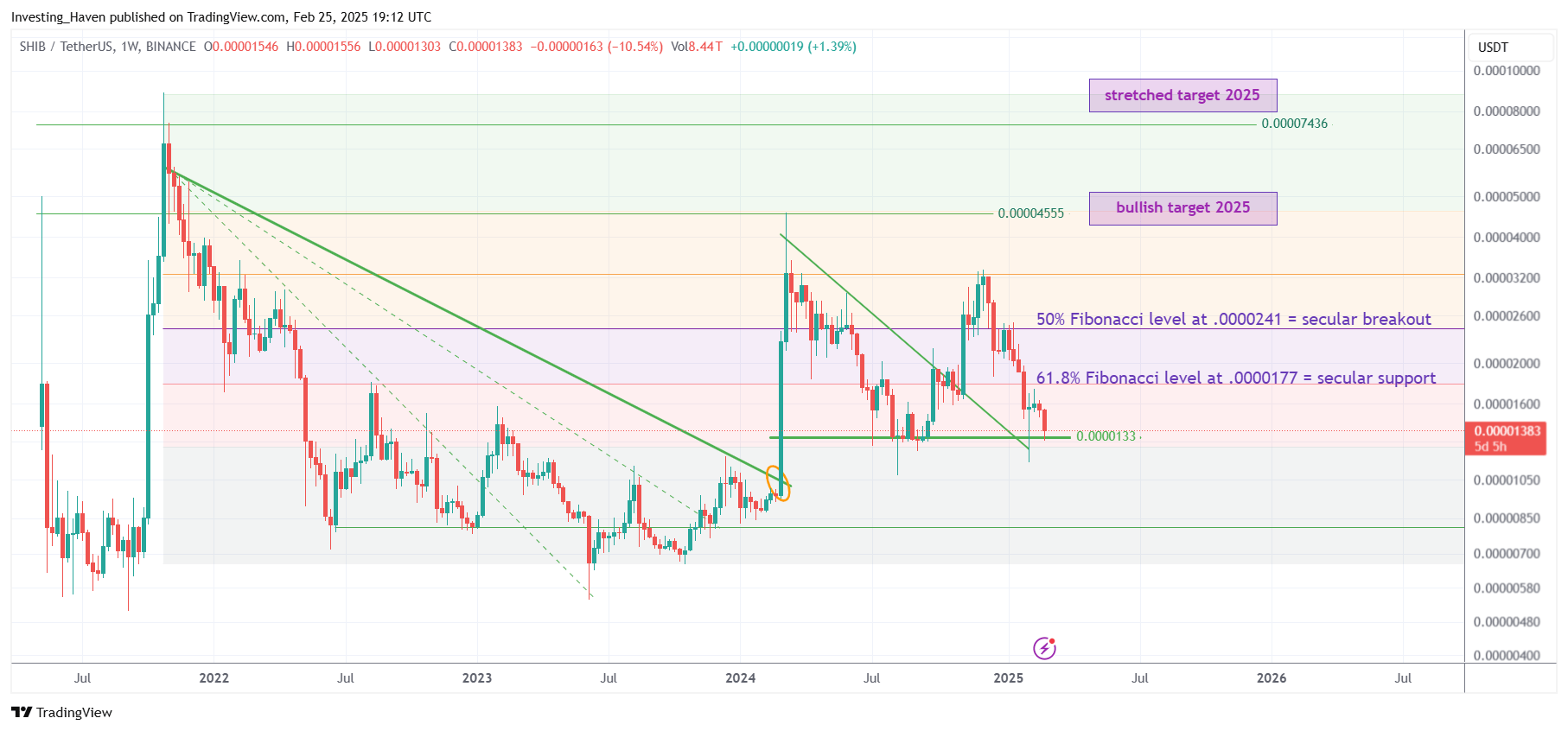Click the TradingView logo at bottom
The image size is (1568, 731).
(x=62, y=712)
